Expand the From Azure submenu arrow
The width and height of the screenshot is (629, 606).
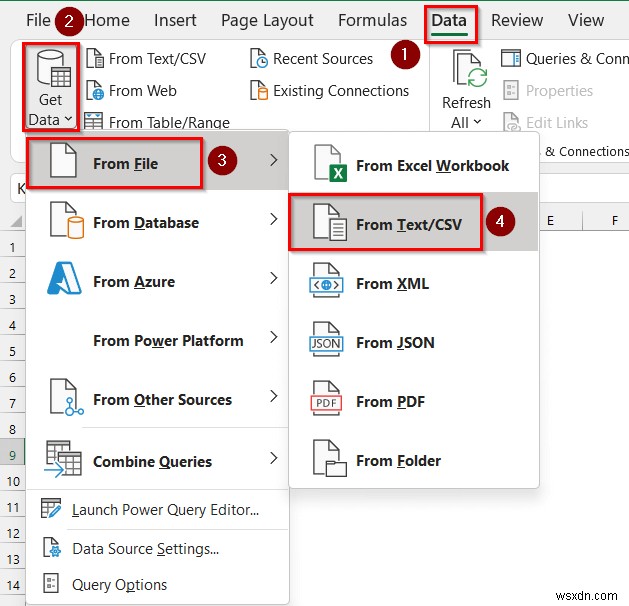coord(274,278)
